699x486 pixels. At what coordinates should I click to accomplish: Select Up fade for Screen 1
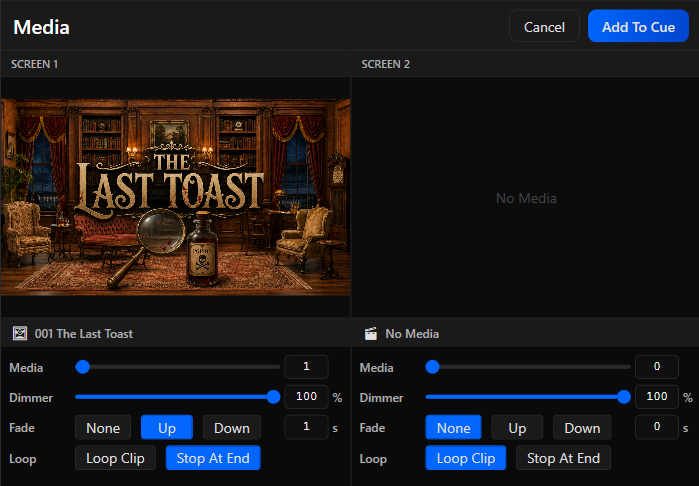tap(167, 428)
